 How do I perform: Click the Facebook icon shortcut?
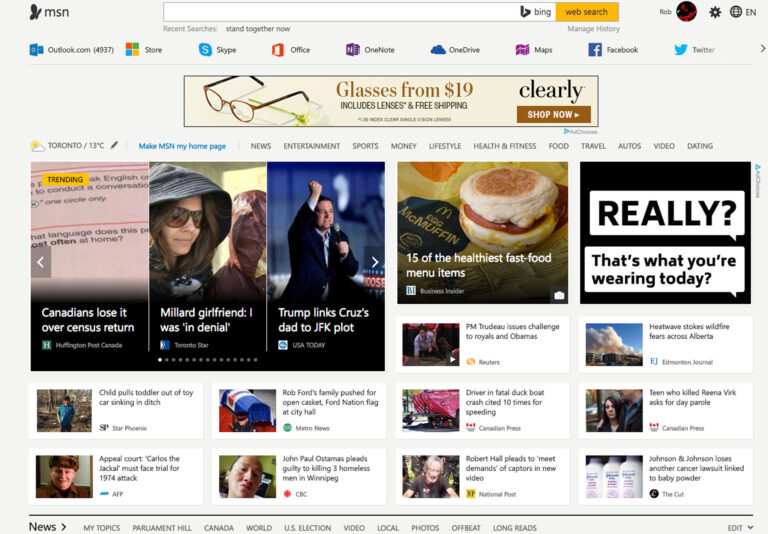point(595,50)
